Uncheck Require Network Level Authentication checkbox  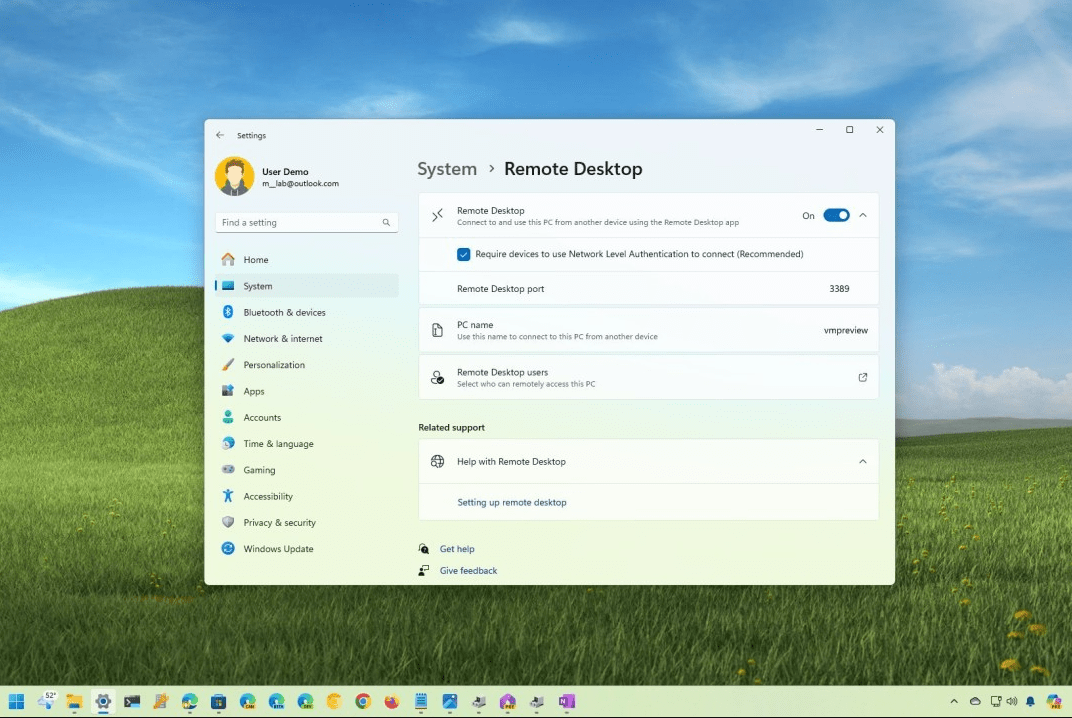click(x=464, y=254)
